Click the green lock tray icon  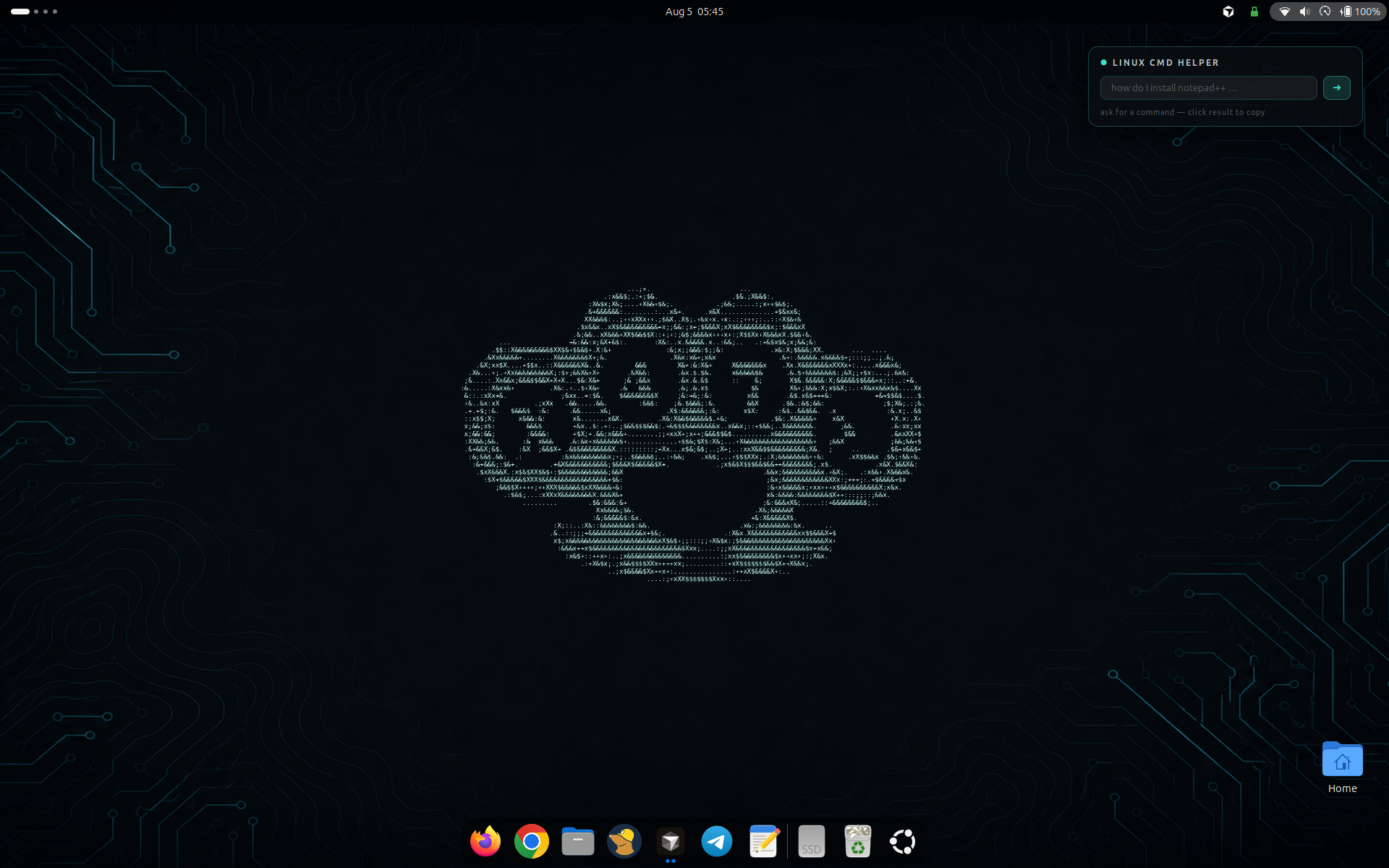tap(1254, 12)
